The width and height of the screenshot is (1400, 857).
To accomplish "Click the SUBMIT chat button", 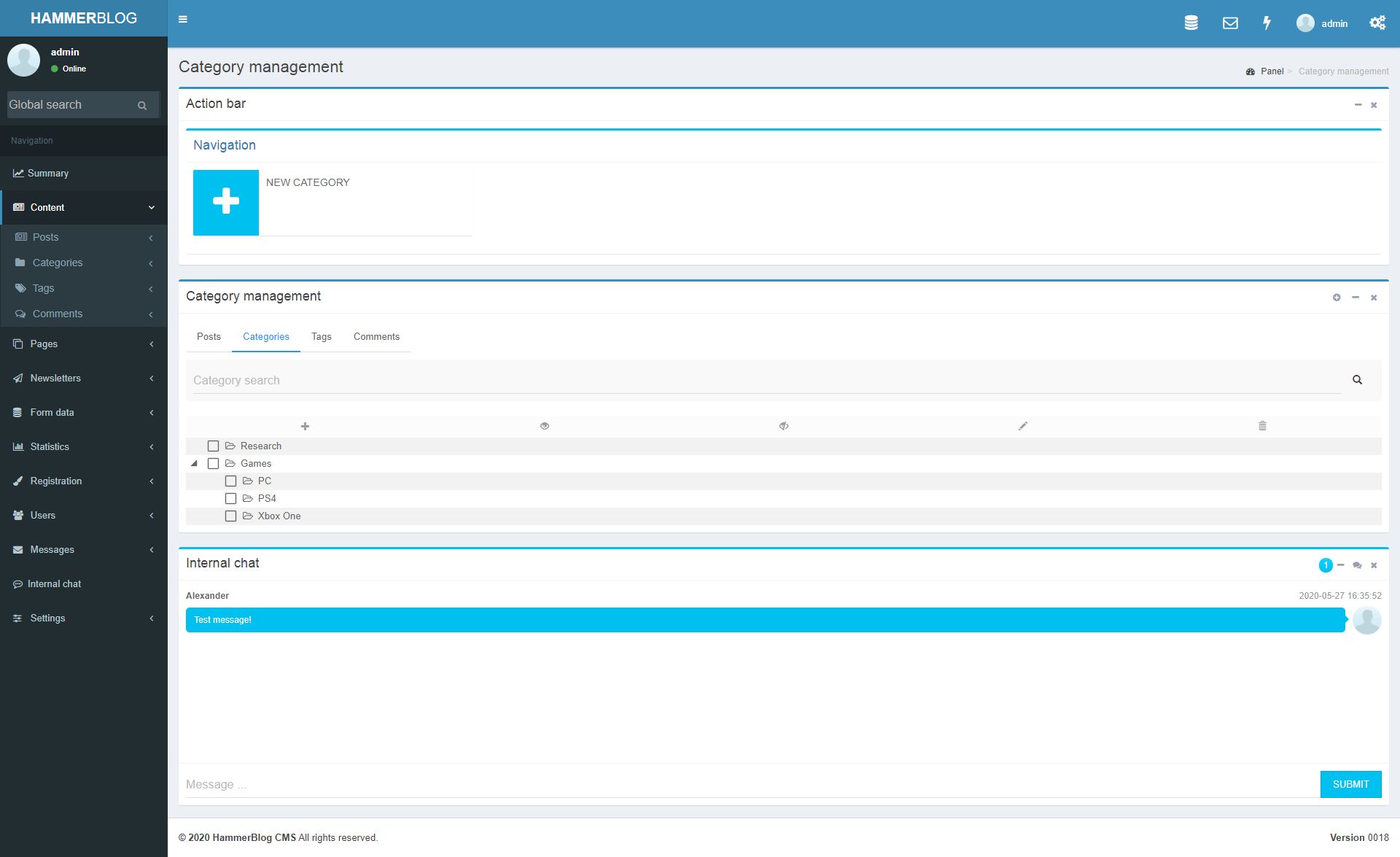I will pos(1350,784).
